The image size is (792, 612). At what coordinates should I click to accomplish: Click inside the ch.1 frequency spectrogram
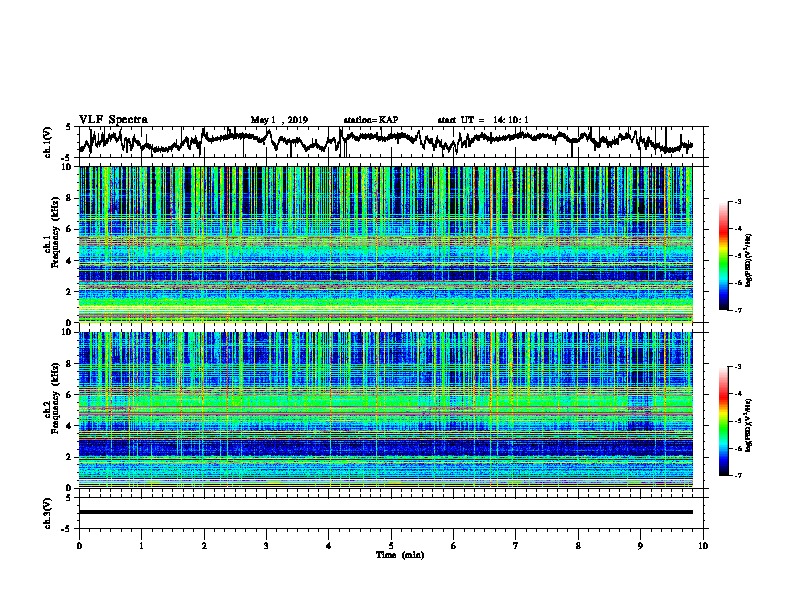385,244
